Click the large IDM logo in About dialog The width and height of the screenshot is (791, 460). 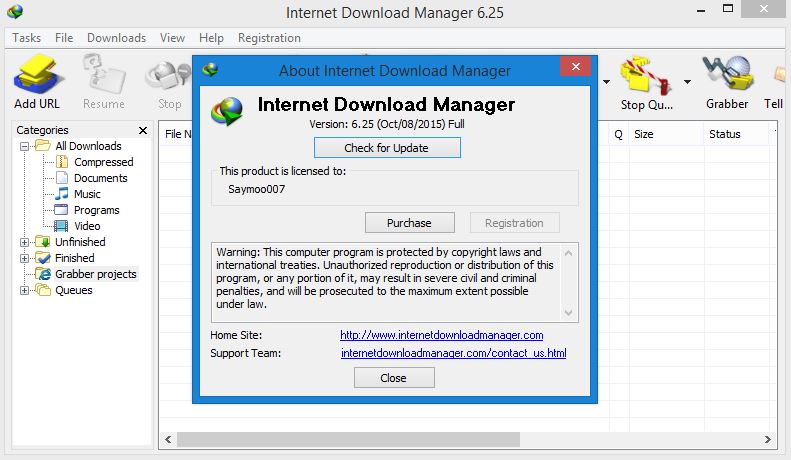(x=227, y=111)
